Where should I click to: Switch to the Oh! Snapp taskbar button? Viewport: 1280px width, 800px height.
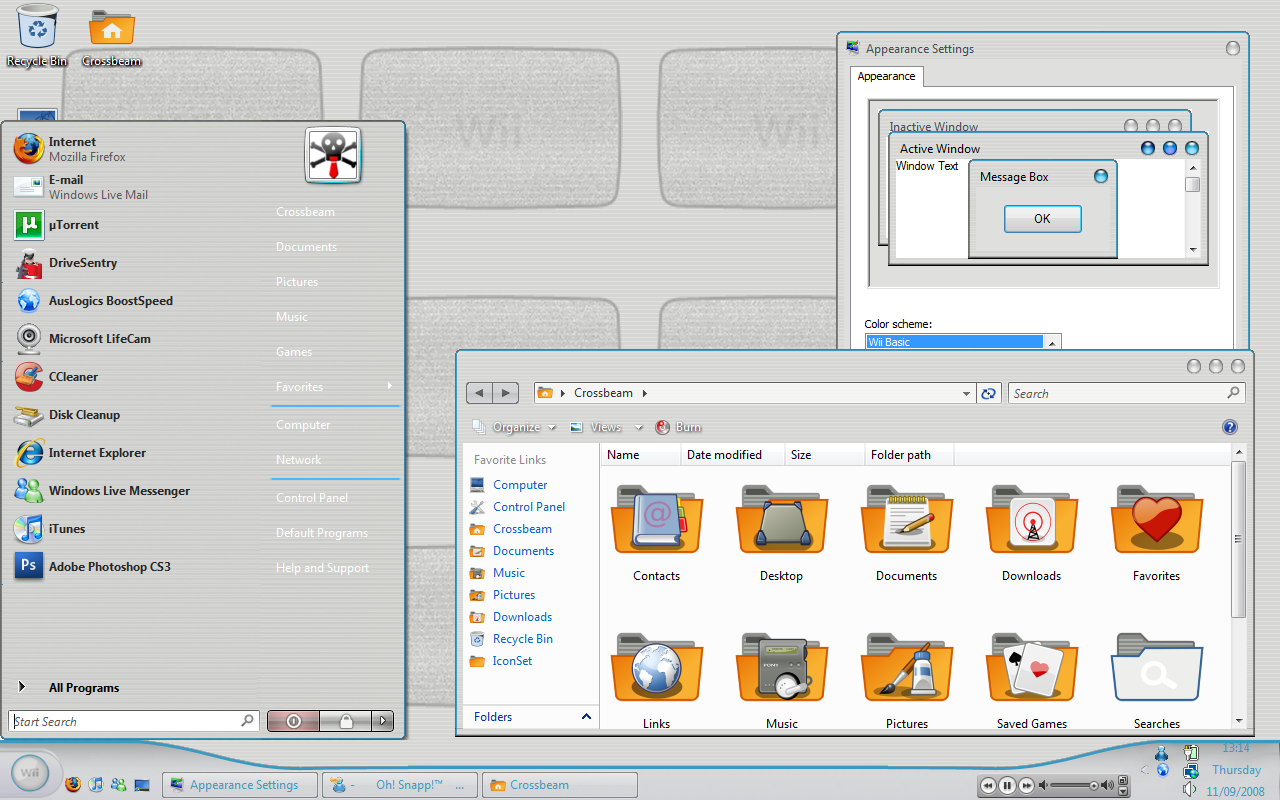click(400, 785)
